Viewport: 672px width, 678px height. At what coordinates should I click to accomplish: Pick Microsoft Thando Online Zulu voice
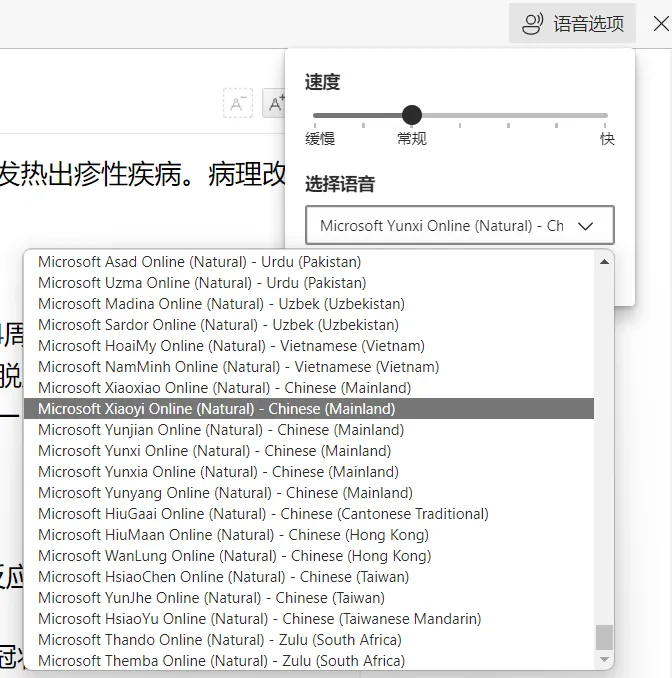[x=309, y=640]
